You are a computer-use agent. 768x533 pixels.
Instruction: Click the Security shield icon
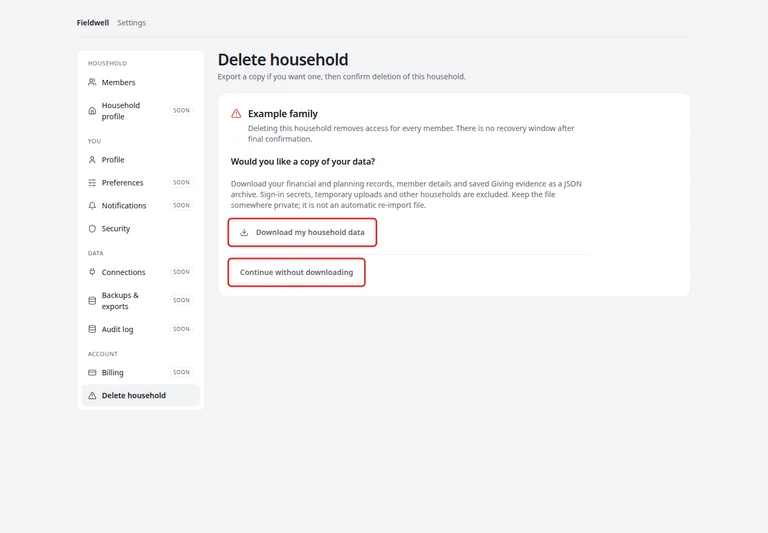coord(92,229)
